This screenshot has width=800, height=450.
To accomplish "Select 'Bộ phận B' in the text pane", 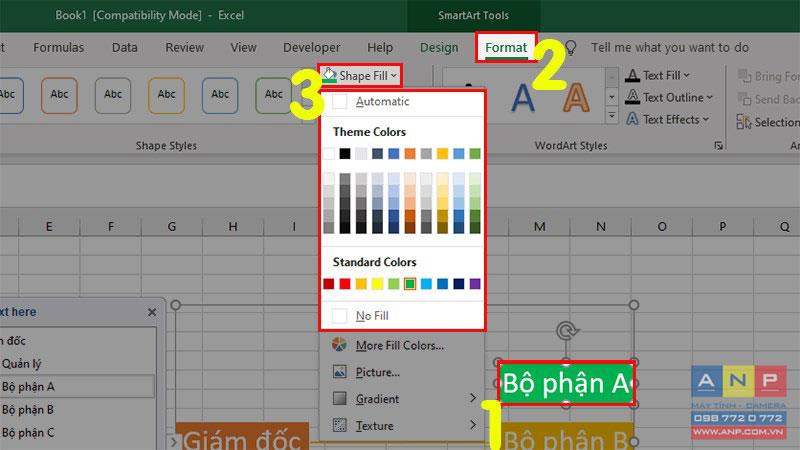I will [28, 410].
